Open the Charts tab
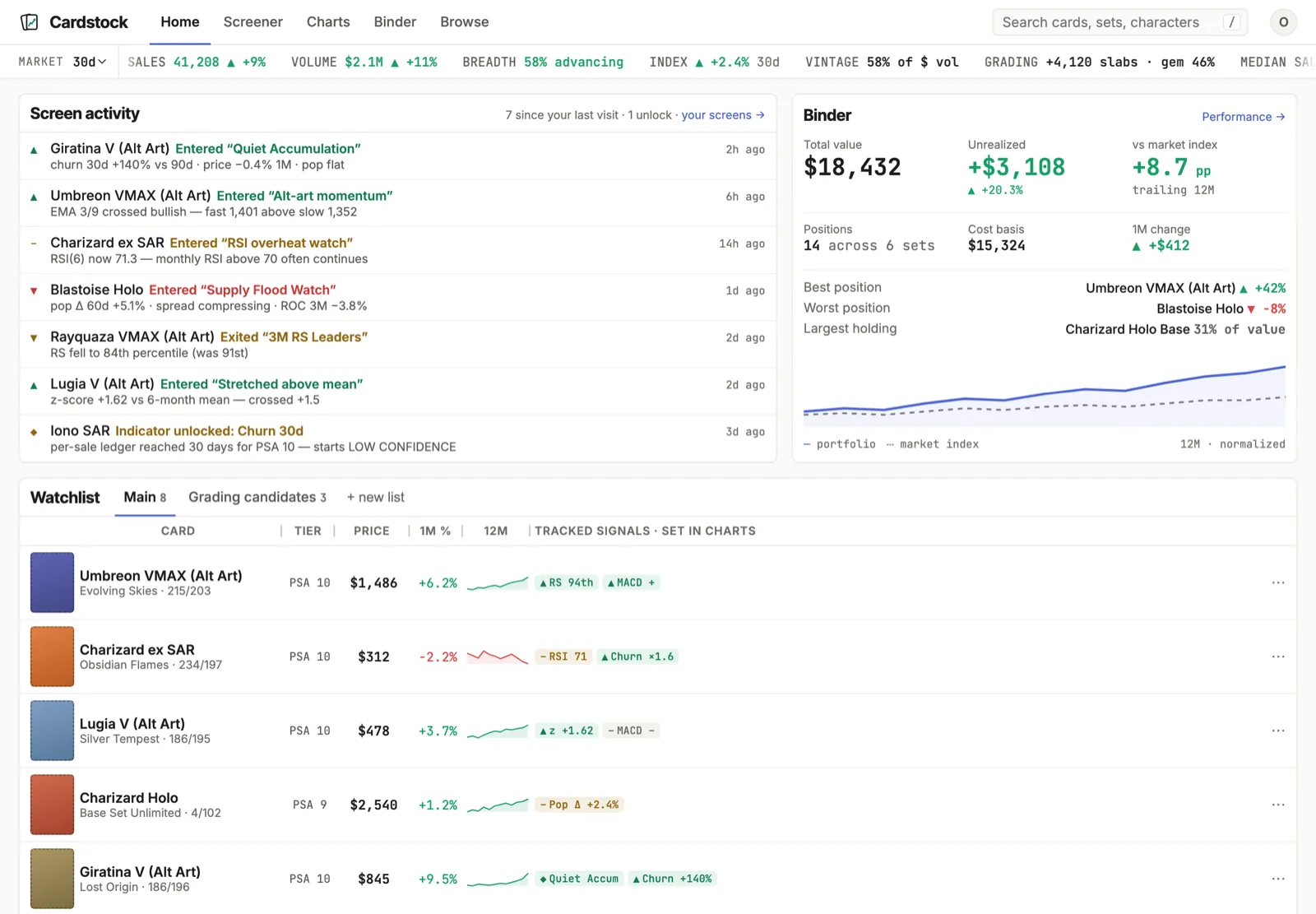The height and width of the screenshot is (914, 1316). (328, 22)
